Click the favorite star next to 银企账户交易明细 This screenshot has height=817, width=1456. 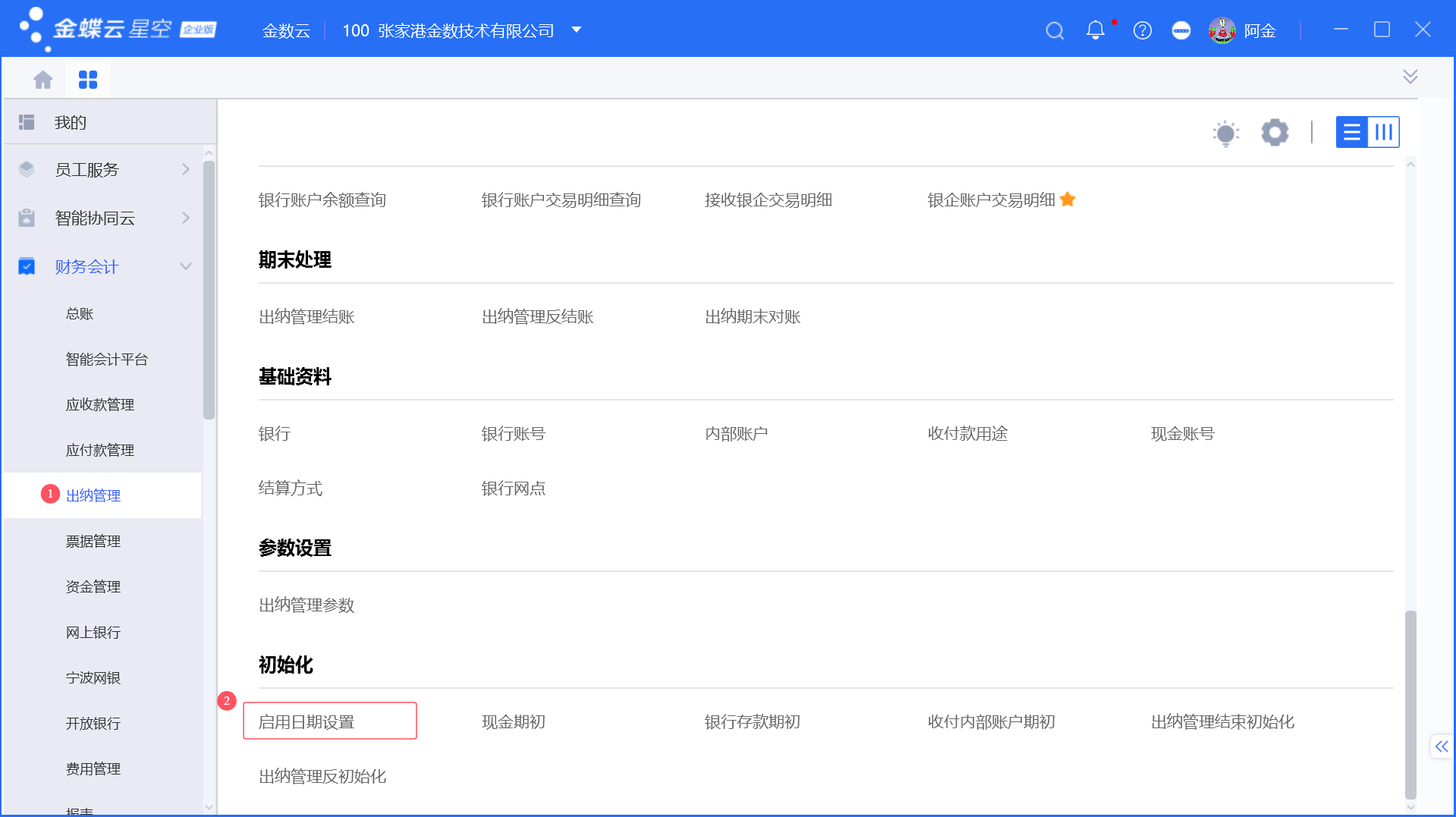pyautogui.click(x=1068, y=200)
